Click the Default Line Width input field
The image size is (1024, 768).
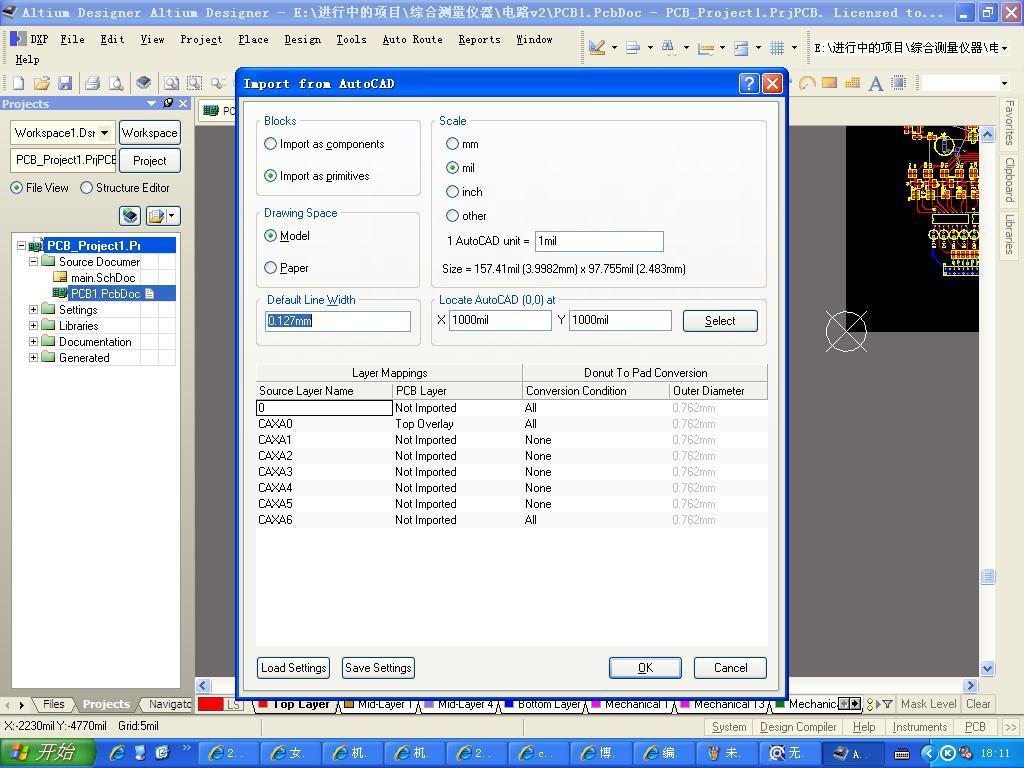(x=338, y=321)
